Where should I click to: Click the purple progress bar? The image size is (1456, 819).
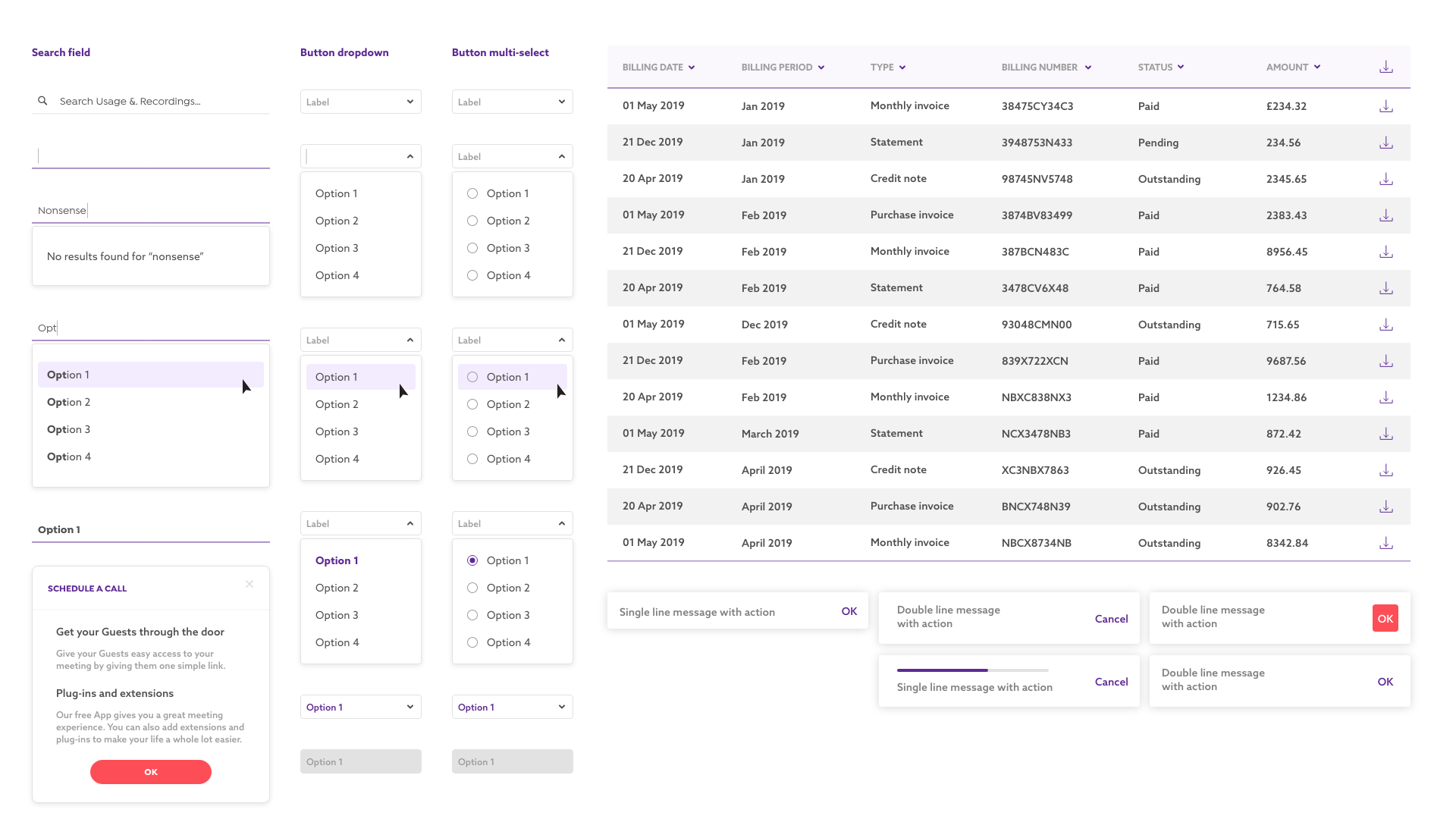[x=943, y=670]
